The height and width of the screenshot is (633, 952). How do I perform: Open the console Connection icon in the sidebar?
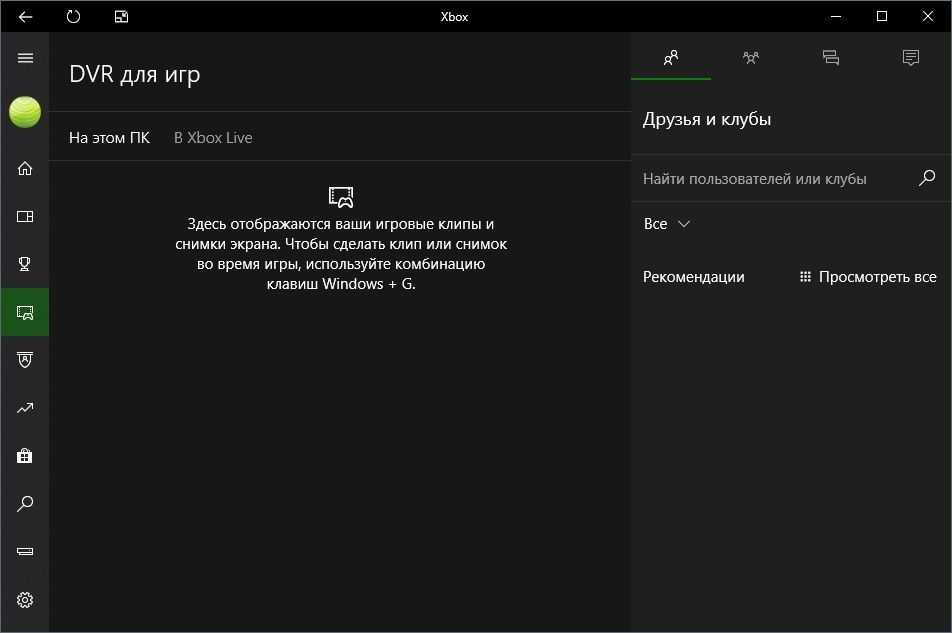25,551
